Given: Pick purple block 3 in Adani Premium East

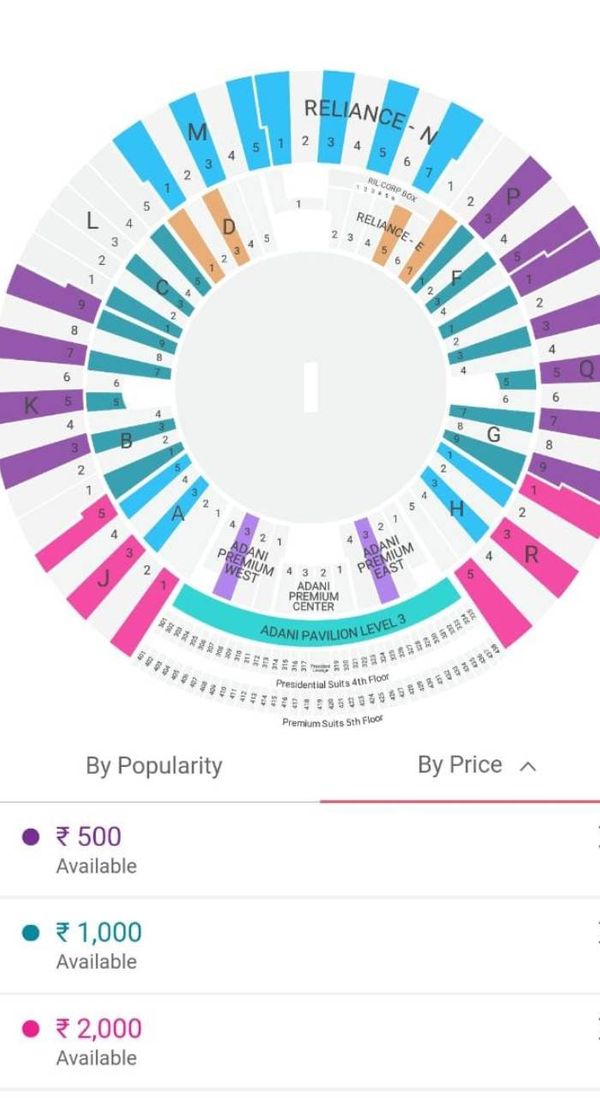Looking at the screenshot, I should 375,560.
